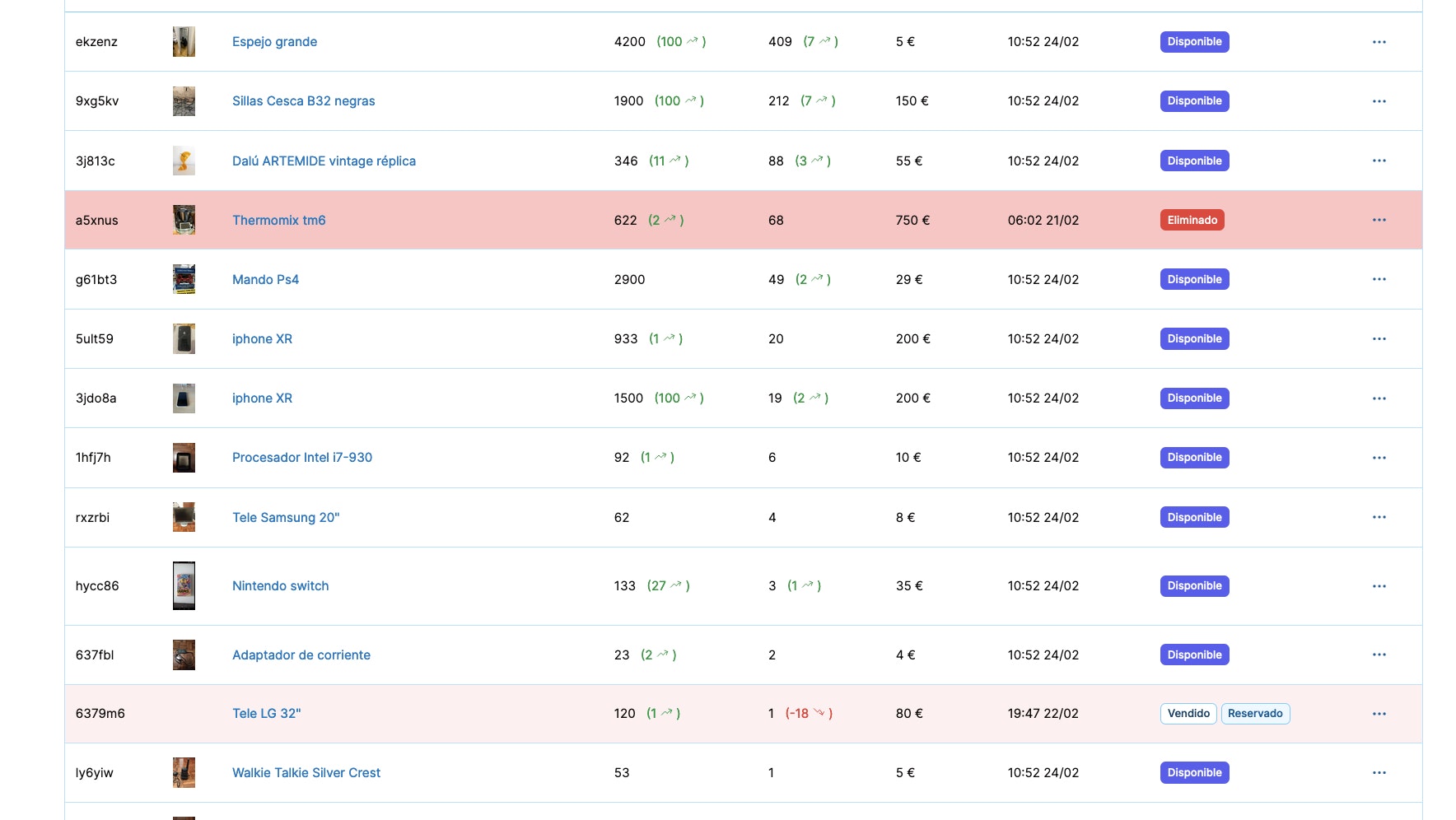Click the Walkie Talkie thumbnail
Viewport: 1456px width, 820px height.
tap(184, 773)
